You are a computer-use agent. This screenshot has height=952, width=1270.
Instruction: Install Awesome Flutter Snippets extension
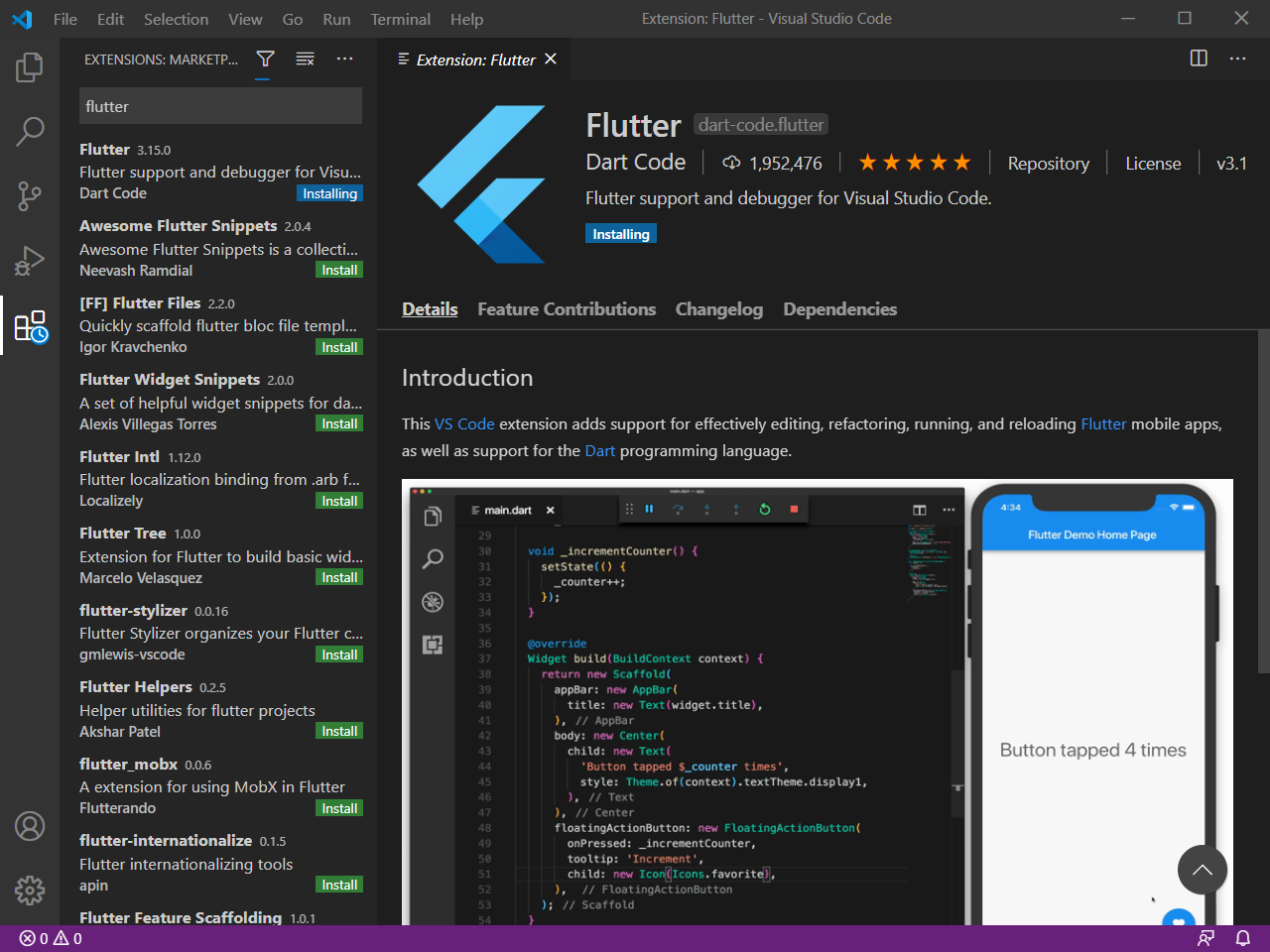coord(339,270)
